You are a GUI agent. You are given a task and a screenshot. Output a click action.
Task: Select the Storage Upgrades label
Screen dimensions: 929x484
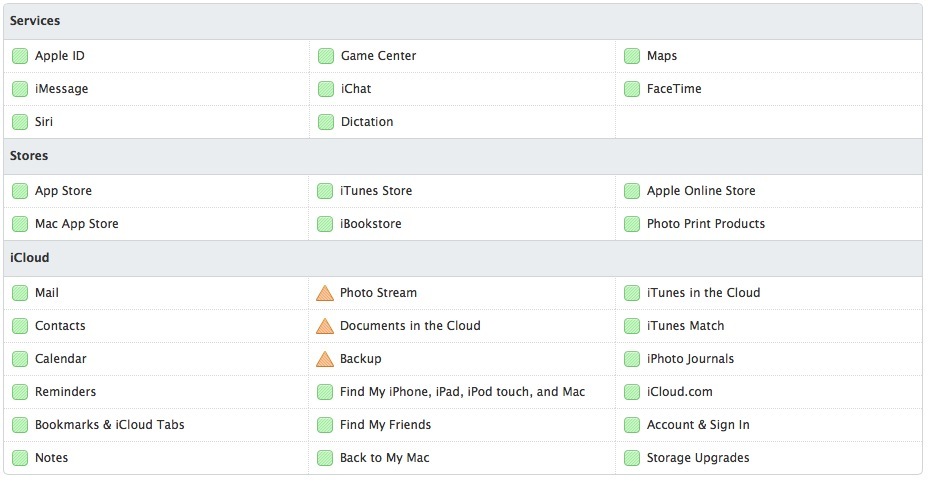click(698, 458)
